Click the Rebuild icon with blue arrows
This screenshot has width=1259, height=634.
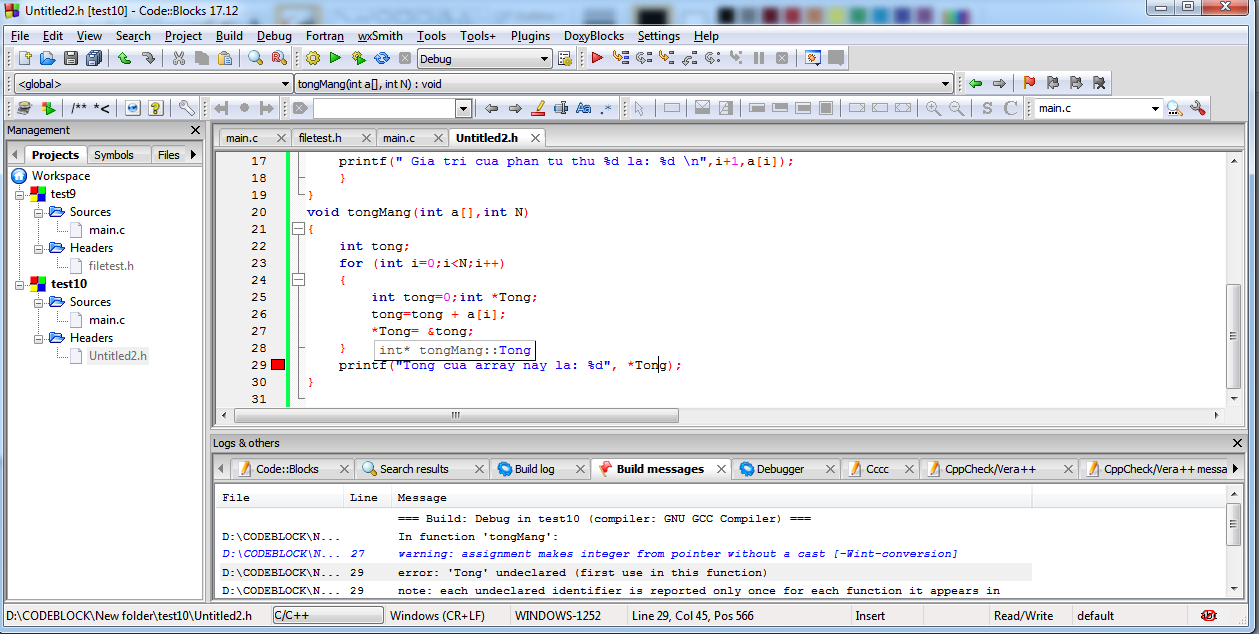(x=381, y=59)
